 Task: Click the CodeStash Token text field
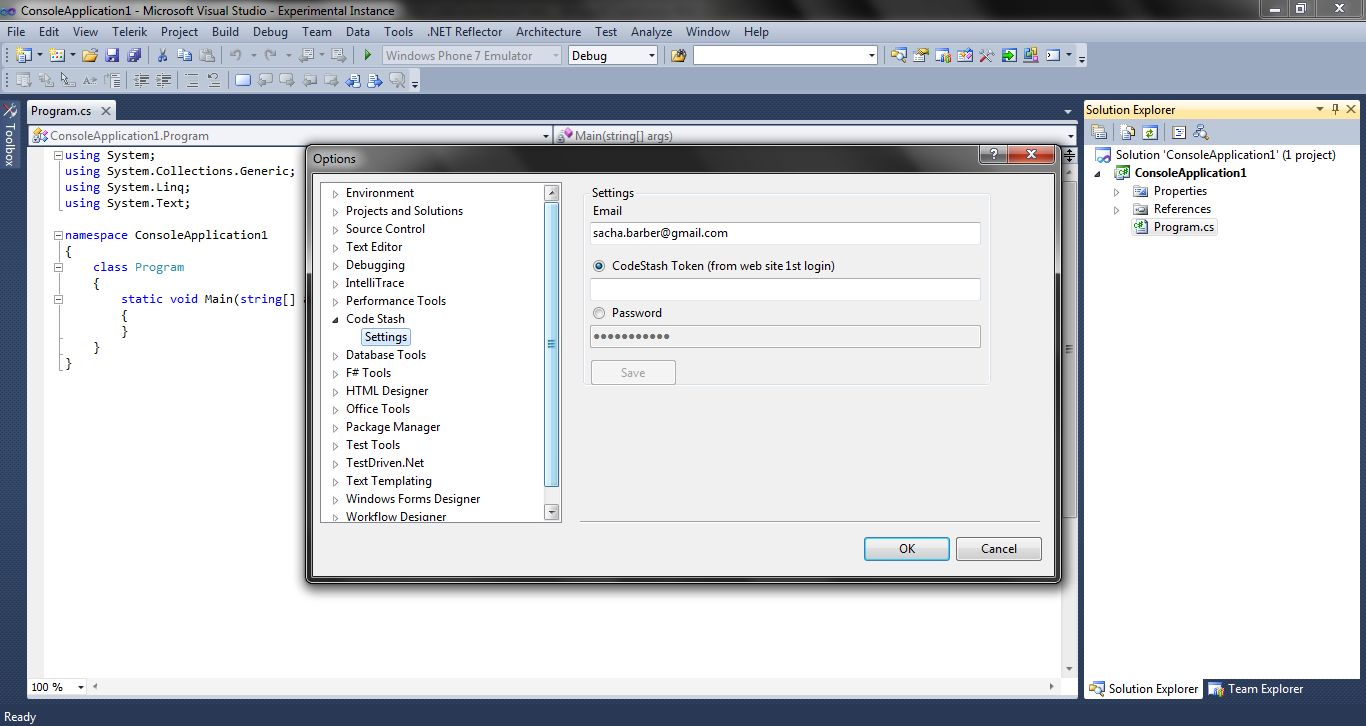[785, 290]
